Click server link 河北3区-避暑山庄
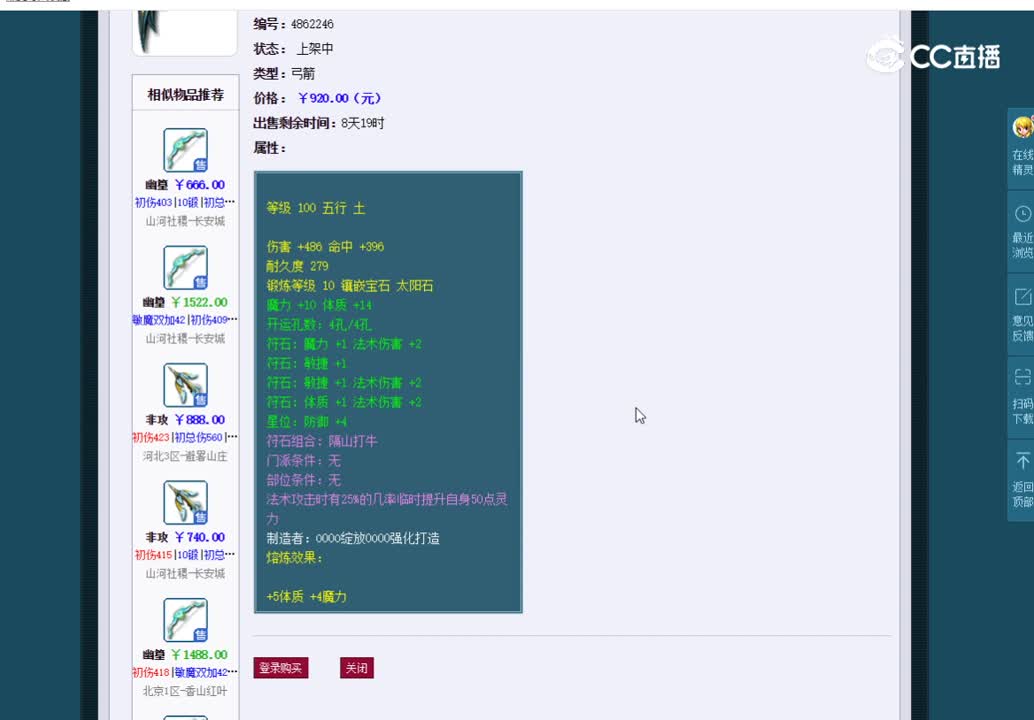 coord(184,456)
